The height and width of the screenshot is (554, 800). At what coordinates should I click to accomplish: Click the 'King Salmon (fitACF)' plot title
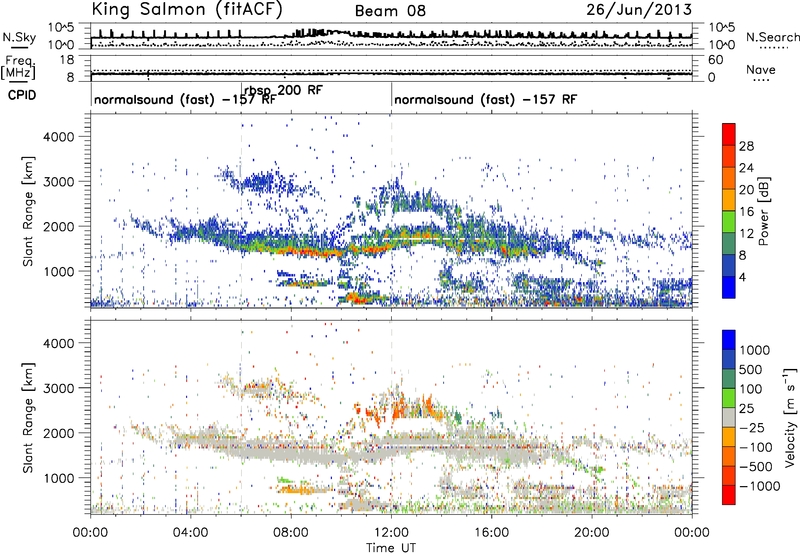tap(187, 9)
